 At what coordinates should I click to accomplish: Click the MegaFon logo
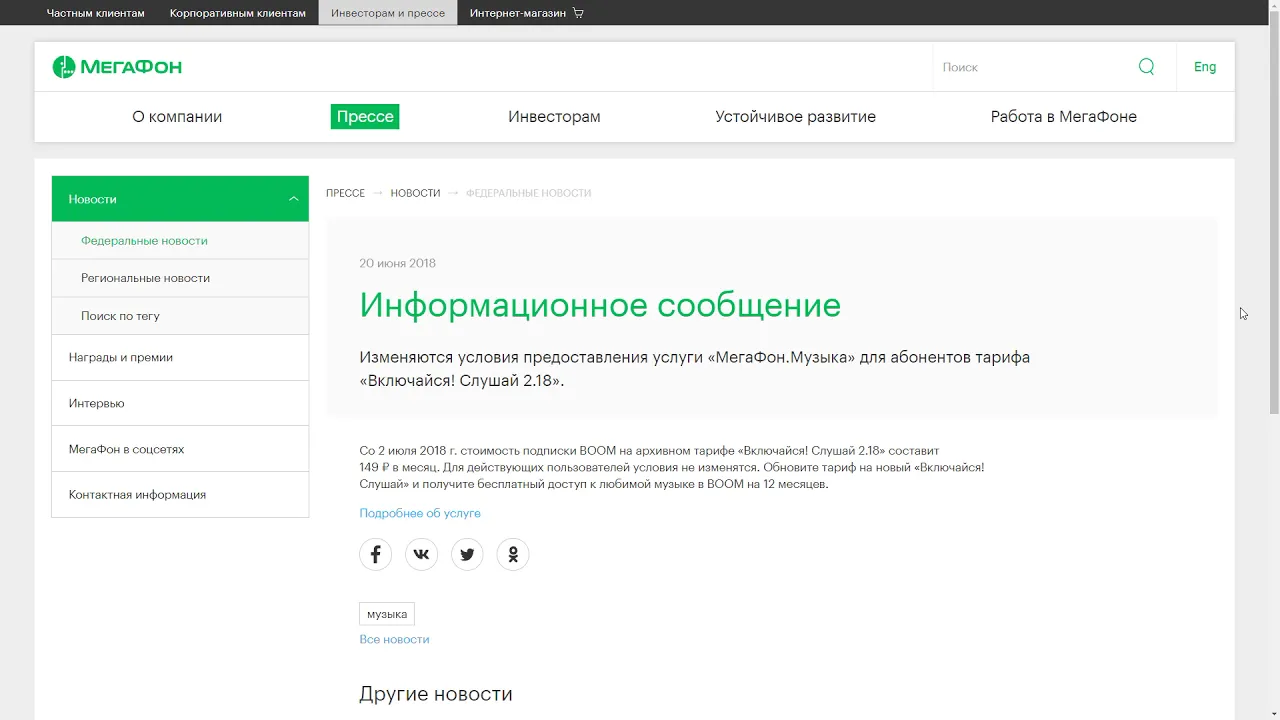click(117, 67)
